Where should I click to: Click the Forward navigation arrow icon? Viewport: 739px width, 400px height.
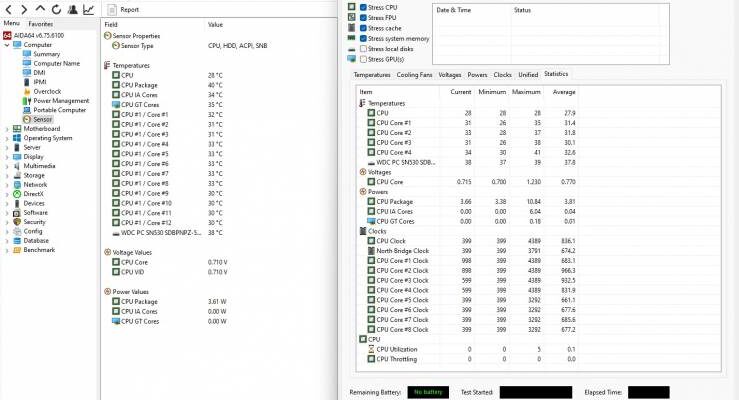click(24, 9)
